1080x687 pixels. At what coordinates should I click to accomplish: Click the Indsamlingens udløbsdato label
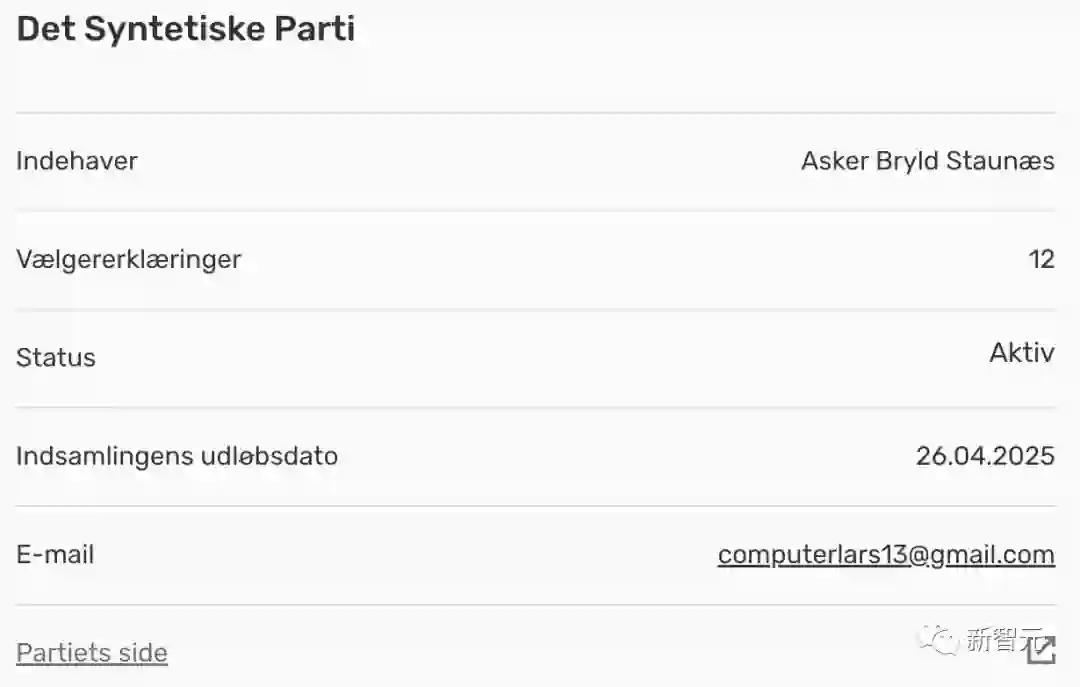pos(177,456)
